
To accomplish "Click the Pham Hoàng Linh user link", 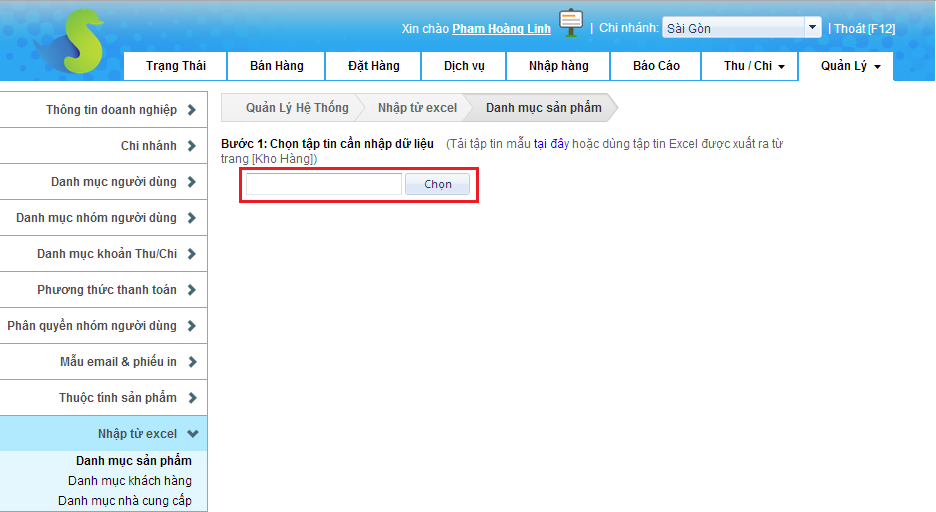I will [x=501, y=29].
